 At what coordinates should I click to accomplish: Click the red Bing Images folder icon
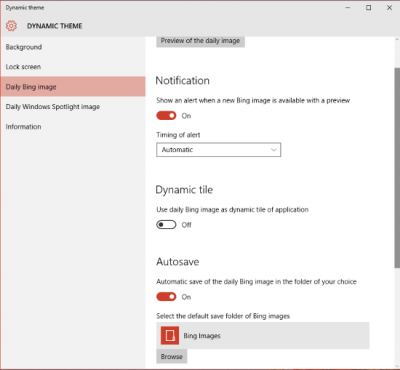click(170, 335)
